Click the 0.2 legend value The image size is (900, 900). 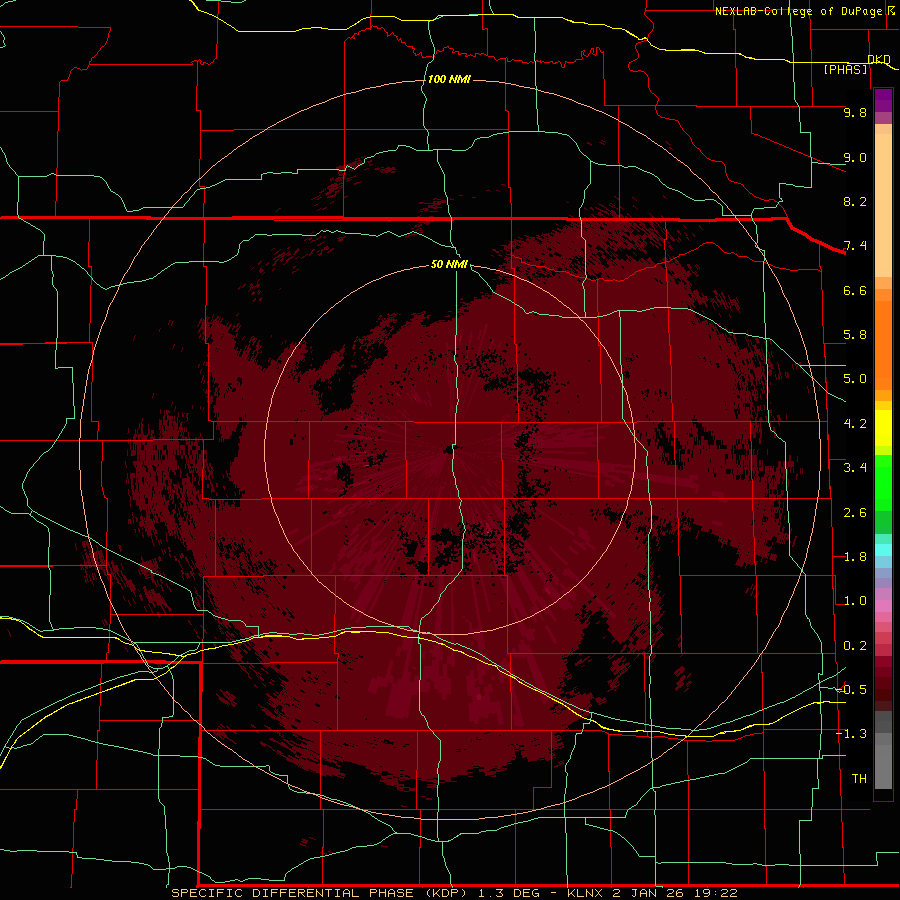point(855,646)
